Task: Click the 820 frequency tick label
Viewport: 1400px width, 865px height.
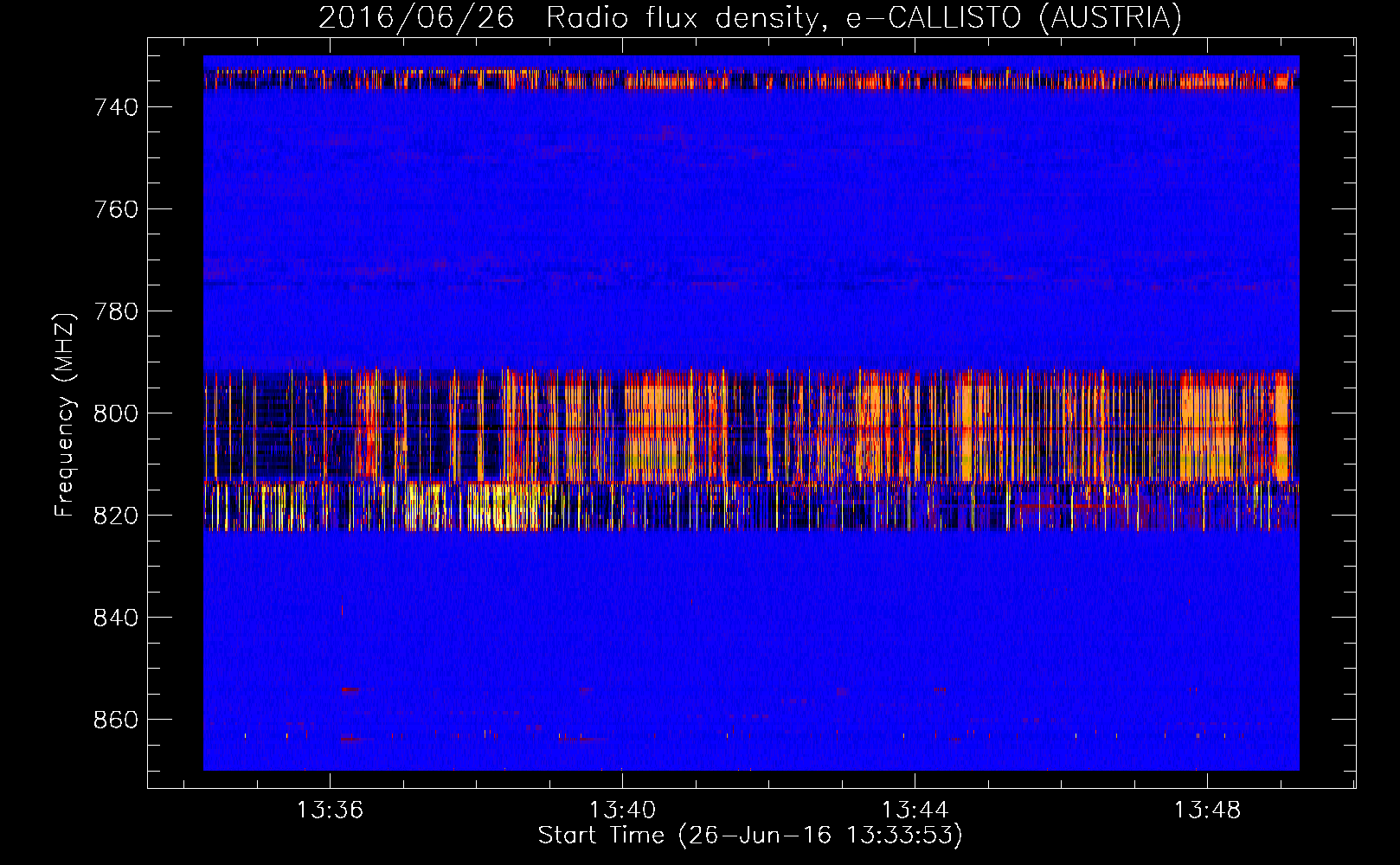Action: 116,516
